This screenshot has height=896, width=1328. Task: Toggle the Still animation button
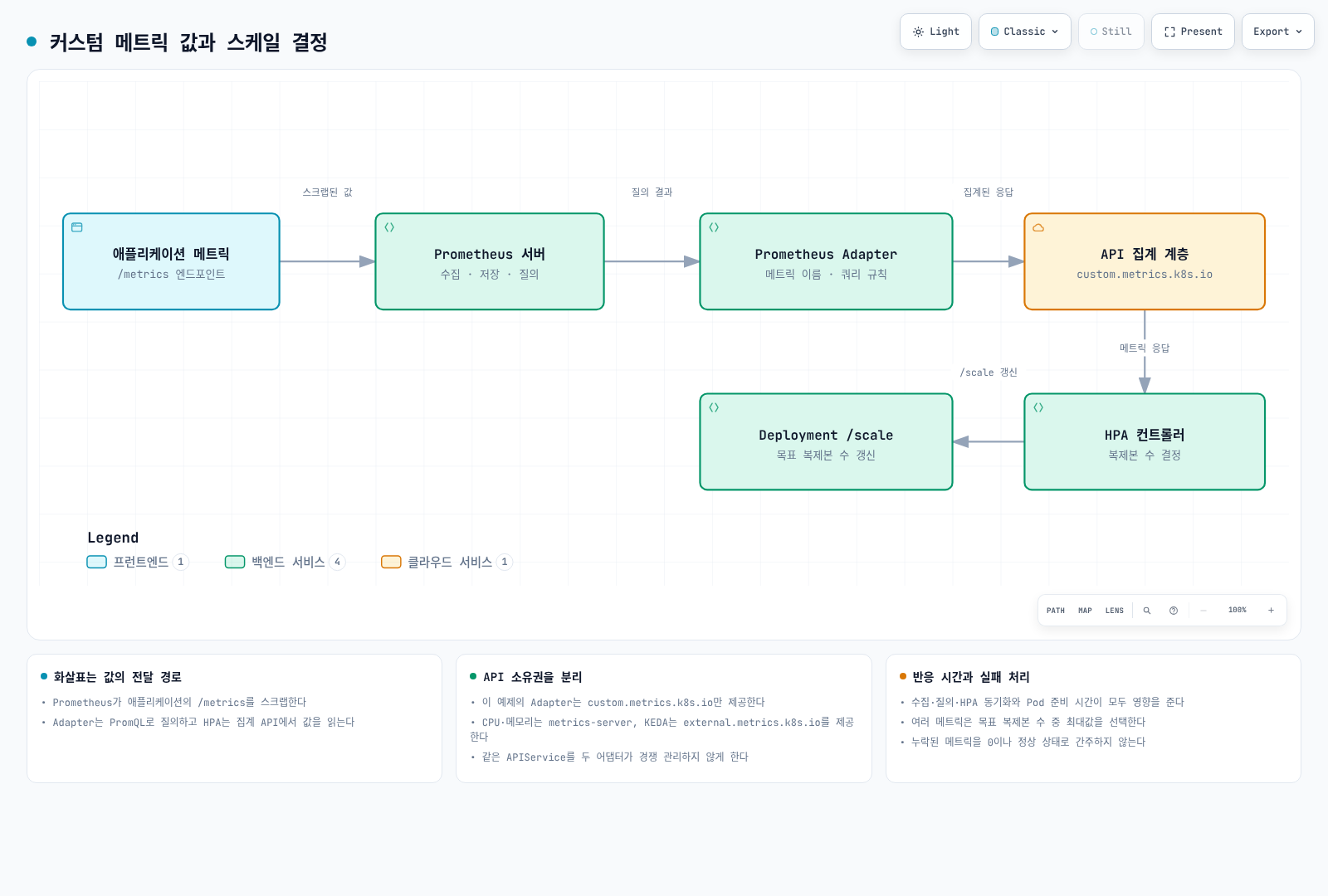pyautogui.click(x=1111, y=32)
